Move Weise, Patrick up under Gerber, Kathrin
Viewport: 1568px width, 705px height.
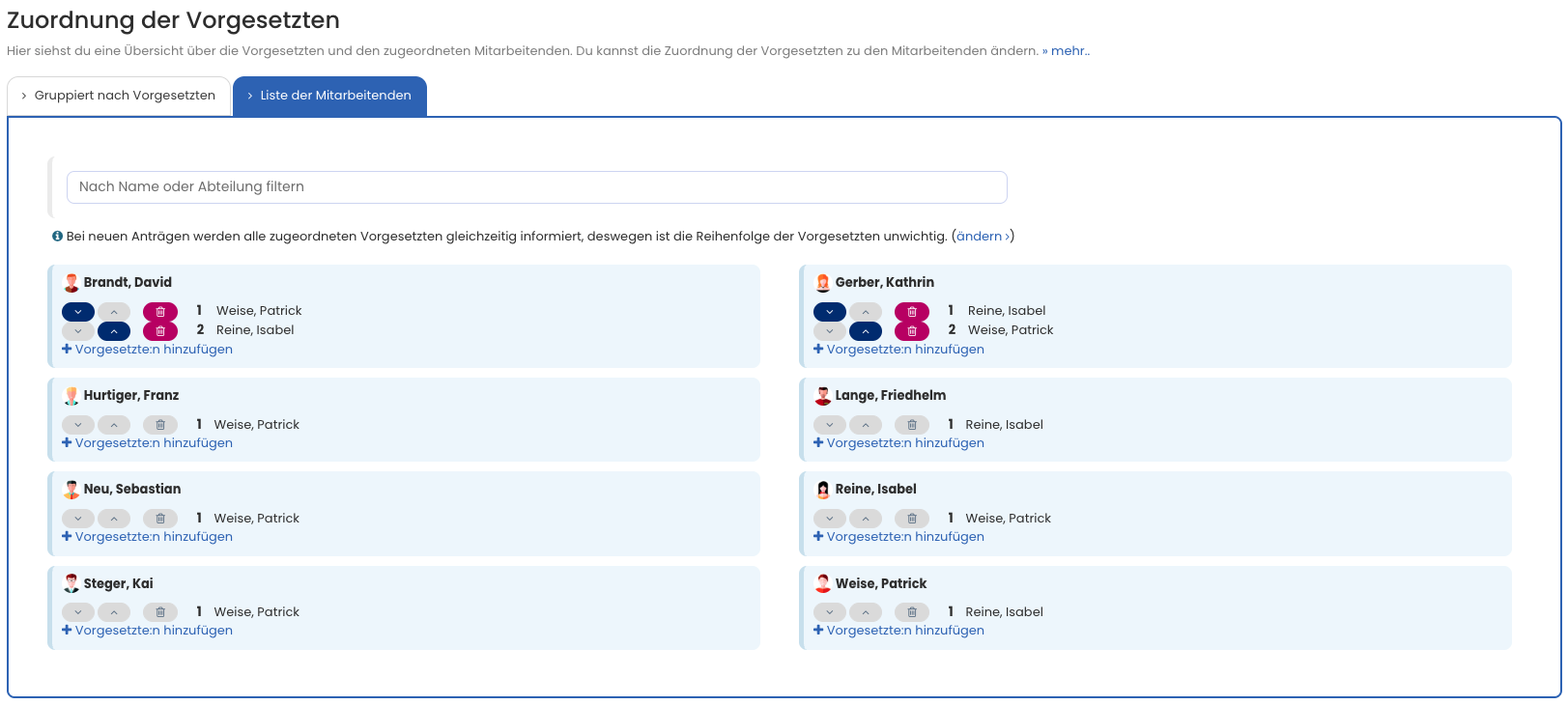pyautogui.click(x=866, y=331)
